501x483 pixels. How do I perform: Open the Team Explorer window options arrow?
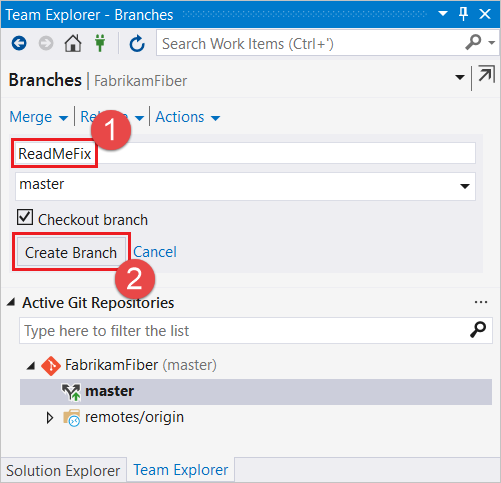[x=443, y=14]
